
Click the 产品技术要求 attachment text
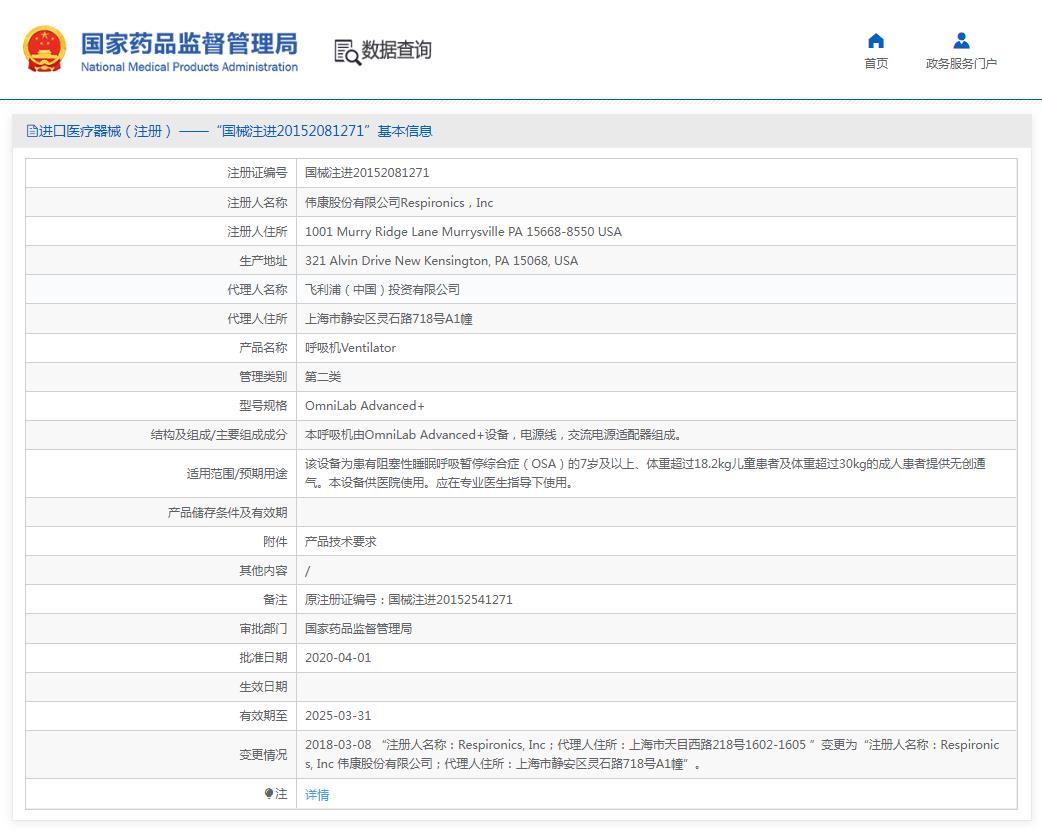(341, 542)
